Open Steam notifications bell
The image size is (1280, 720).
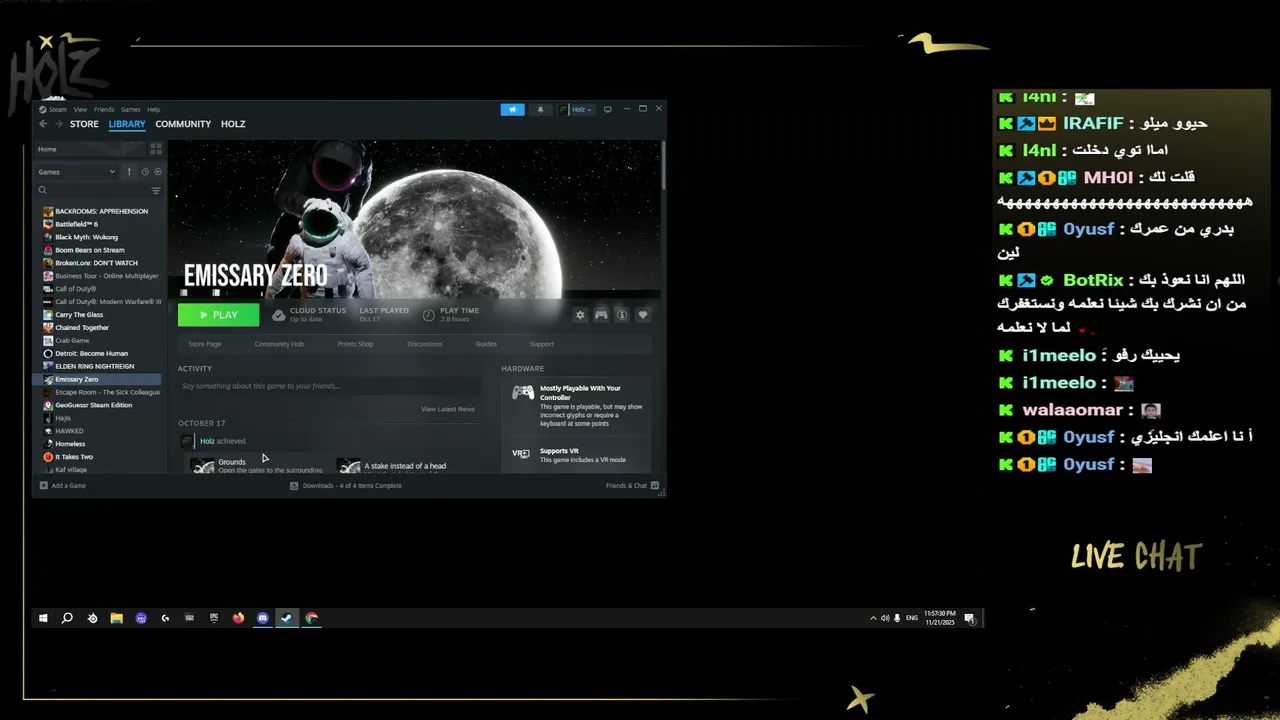540,109
